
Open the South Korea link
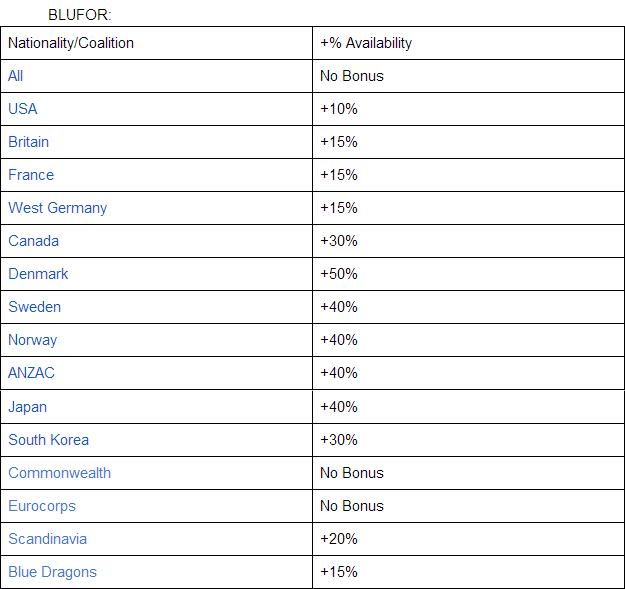[x=48, y=440]
